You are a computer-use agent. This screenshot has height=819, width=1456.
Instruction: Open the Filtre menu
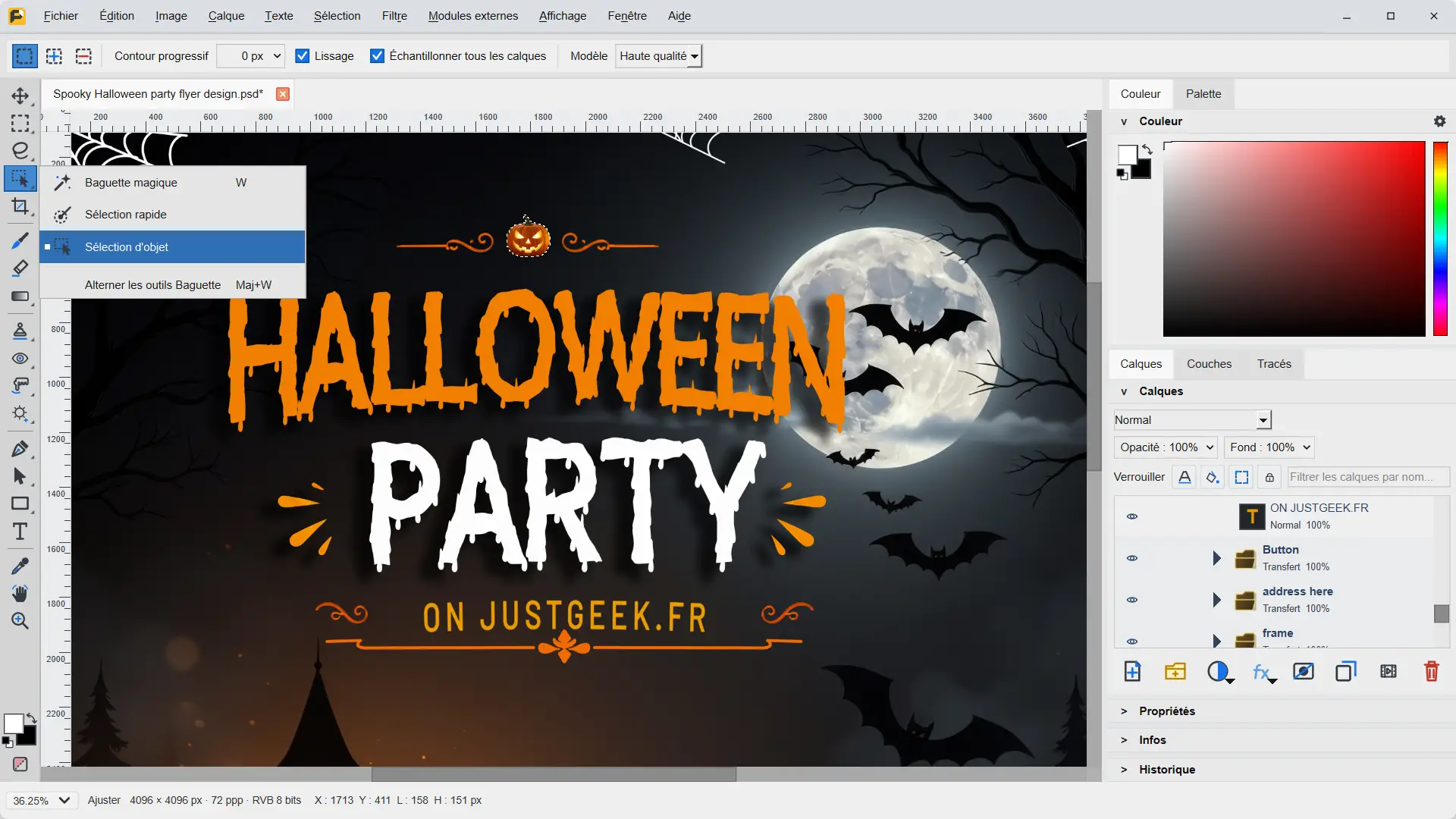pos(394,16)
